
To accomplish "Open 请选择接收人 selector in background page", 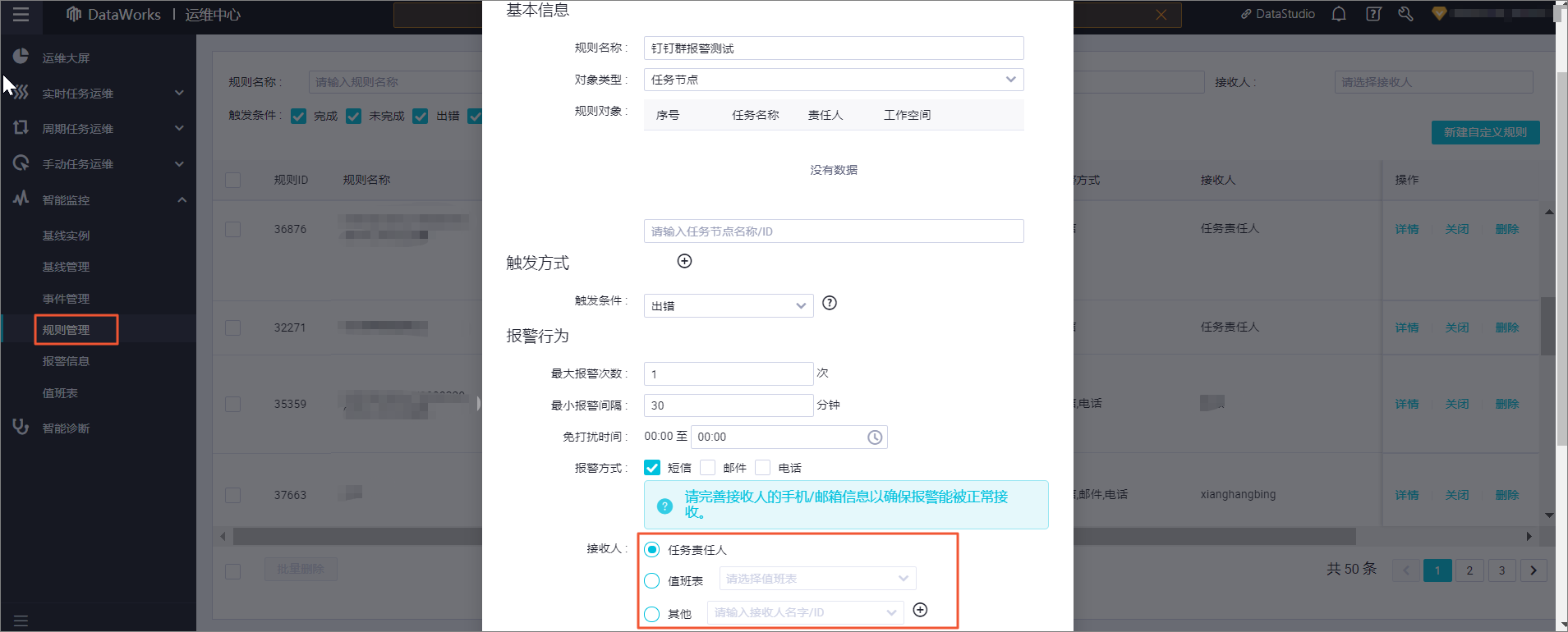I will (x=1433, y=82).
